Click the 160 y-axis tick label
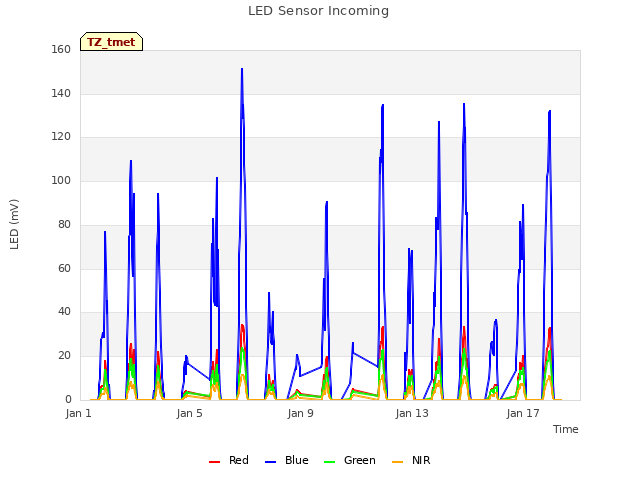This screenshot has width=640, height=480. (x=61, y=49)
